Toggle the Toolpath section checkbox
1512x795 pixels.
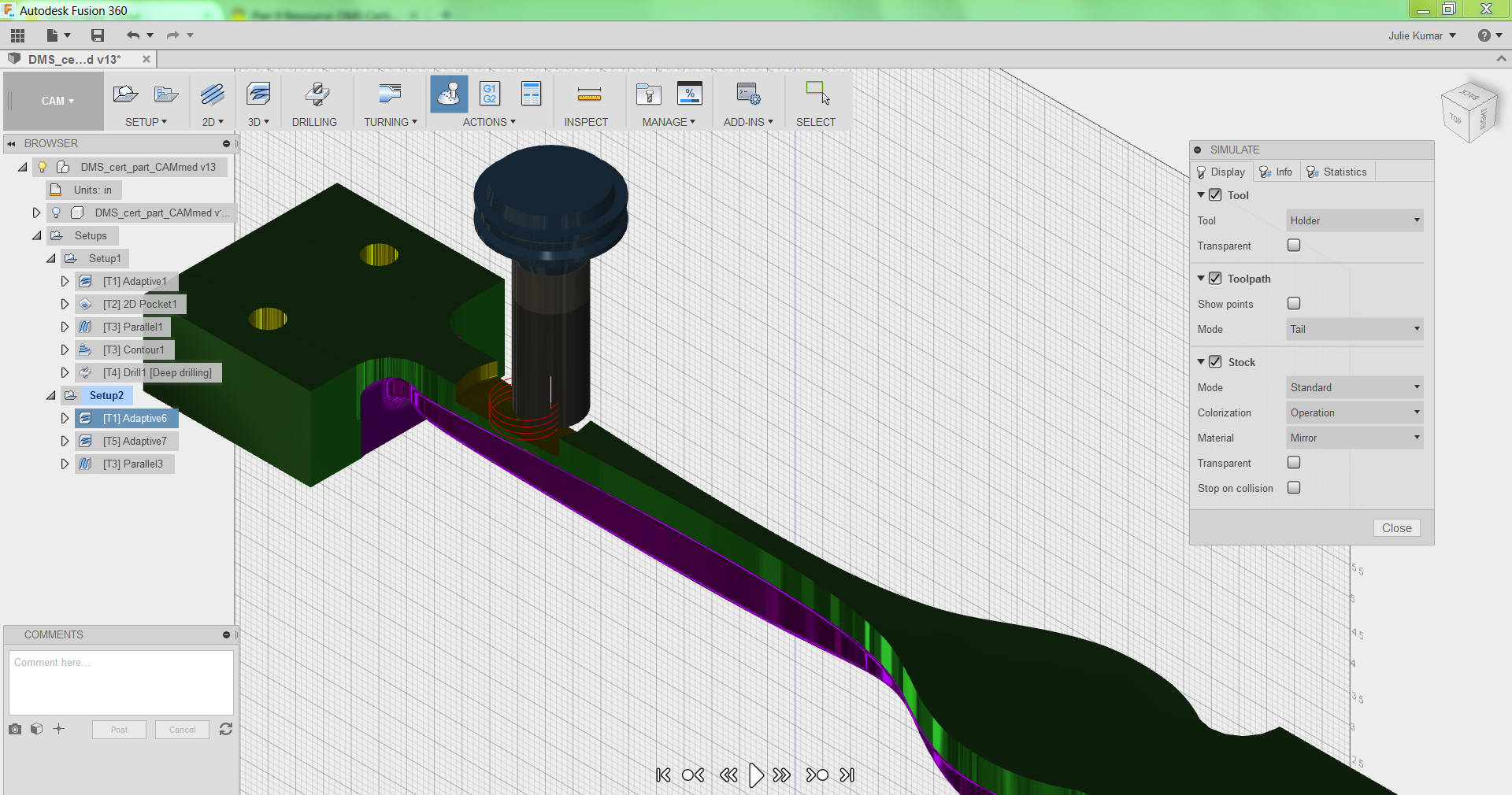[1215, 278]
